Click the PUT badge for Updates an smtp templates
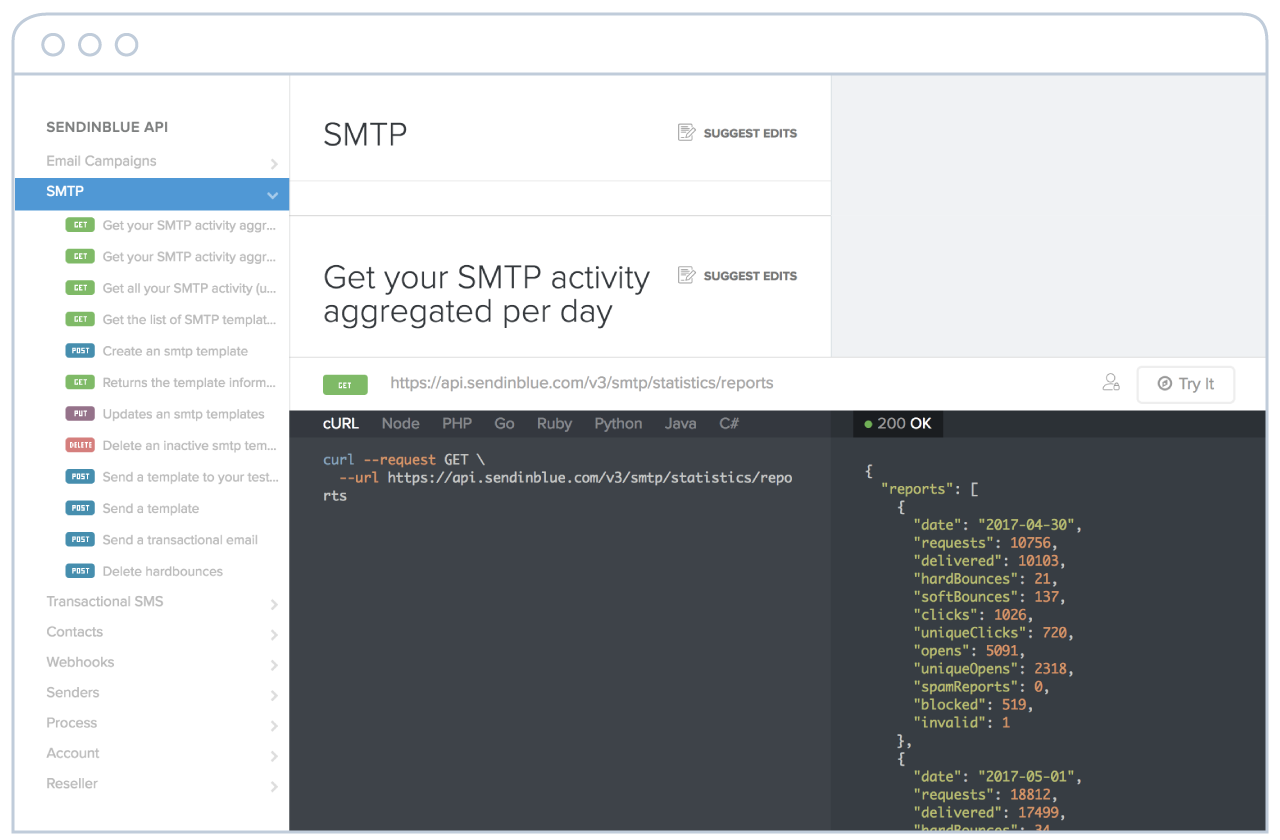Image resolution: width=1280 pixels, height=840 pixels. 80,414
